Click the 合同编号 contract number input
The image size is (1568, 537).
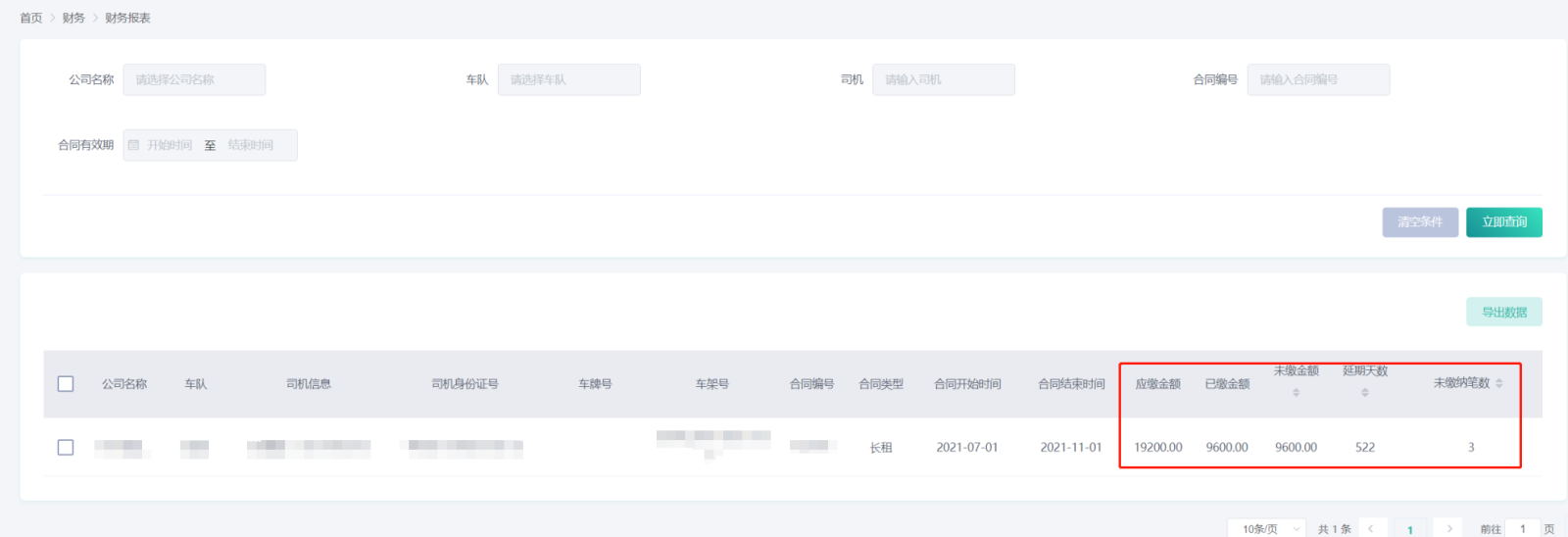[1317, 79]
